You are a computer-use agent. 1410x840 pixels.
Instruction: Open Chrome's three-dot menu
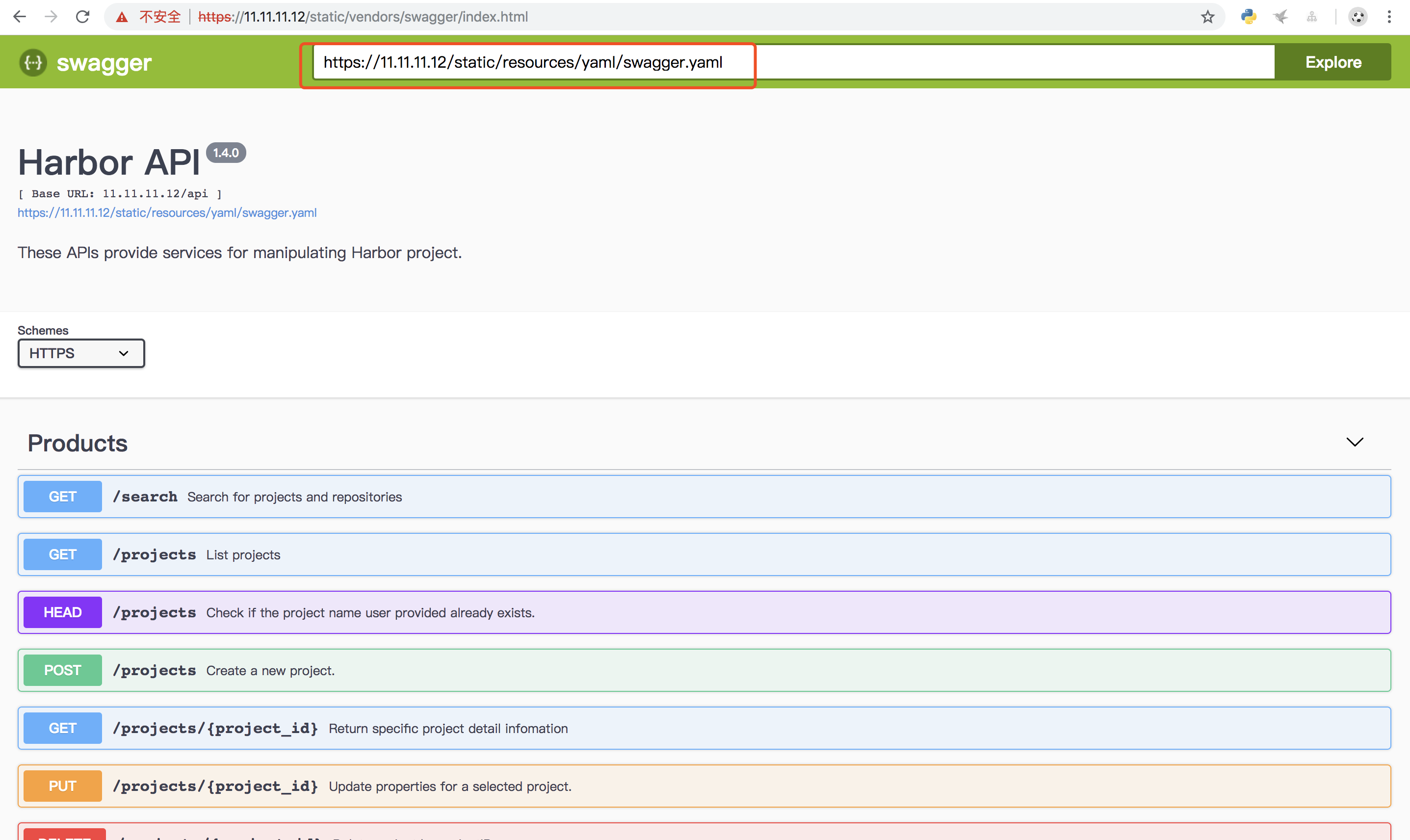tap(1391, 16)
